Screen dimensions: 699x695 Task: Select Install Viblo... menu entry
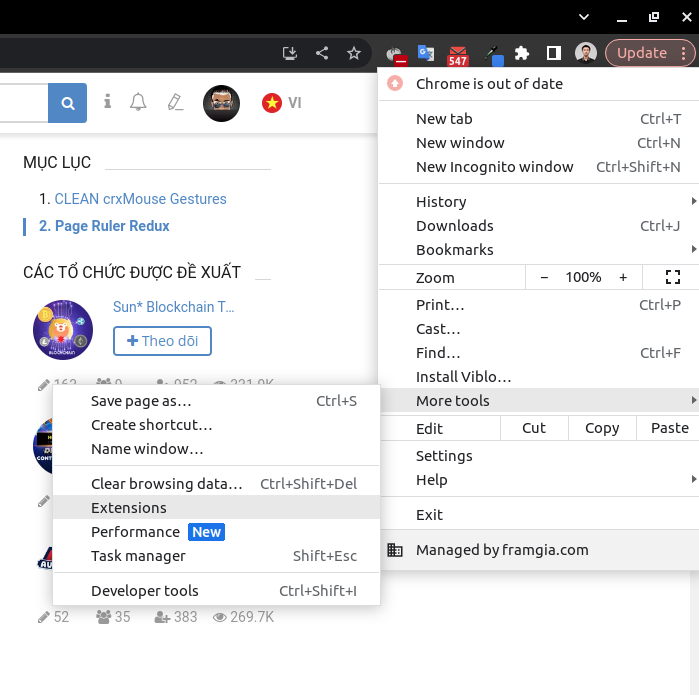539,377
